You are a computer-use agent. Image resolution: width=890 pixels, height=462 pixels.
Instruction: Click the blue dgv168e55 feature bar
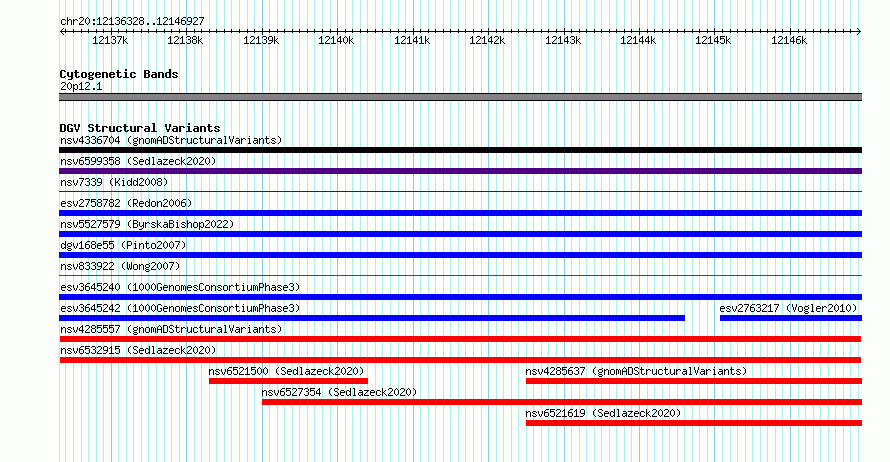click(460, 255)
